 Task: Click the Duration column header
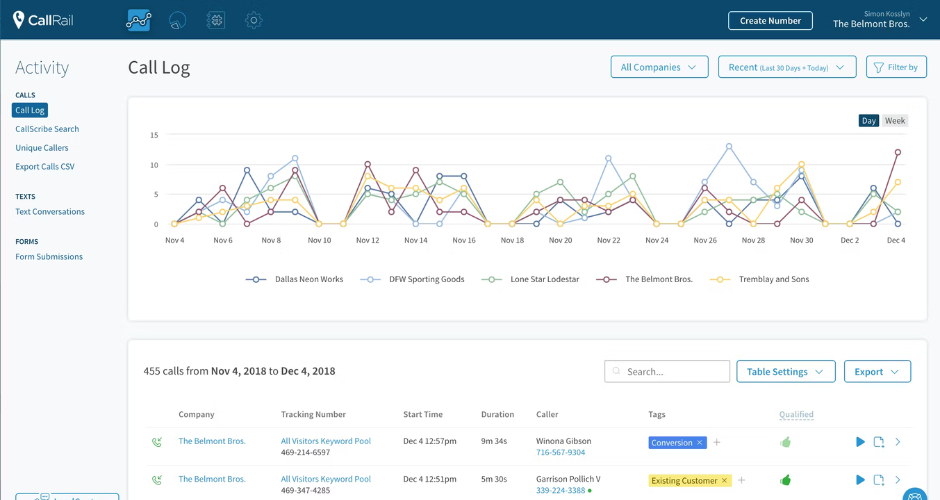(498, 414)
